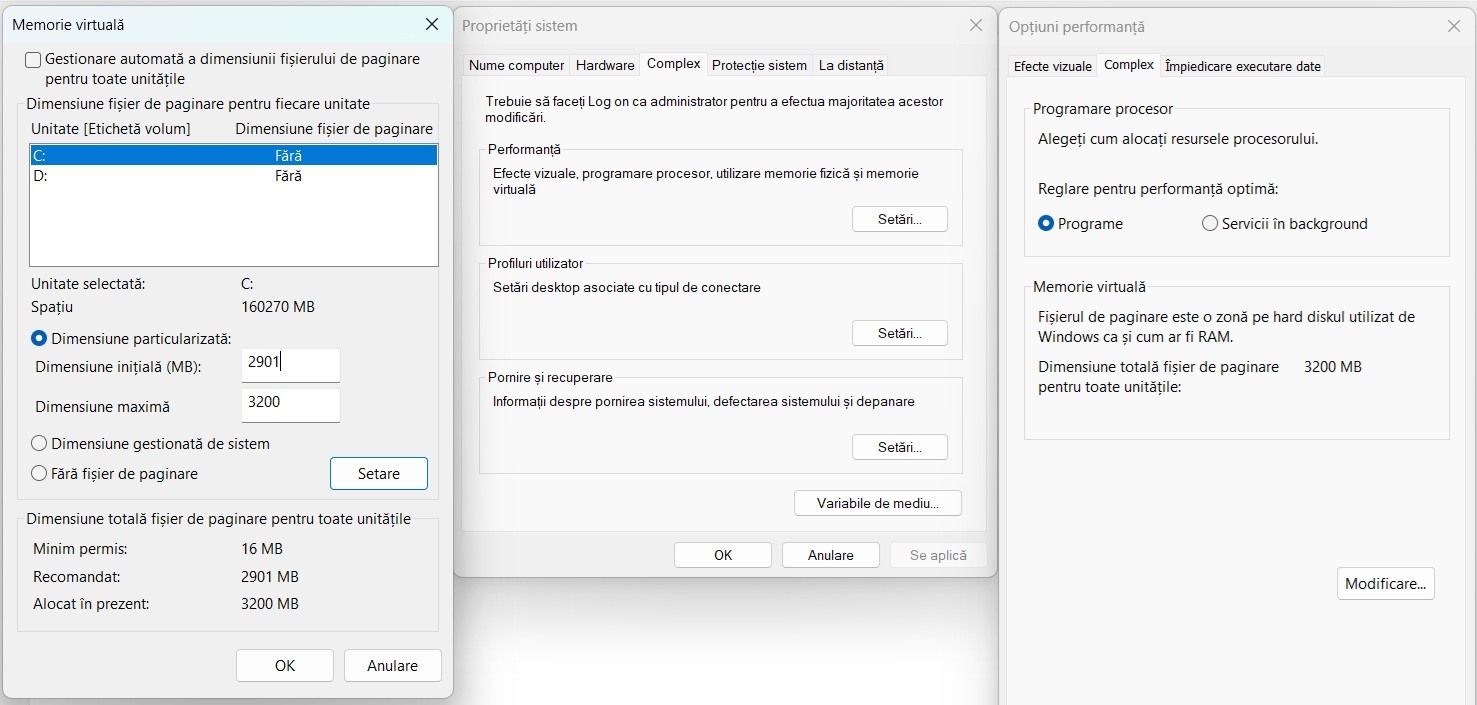Click the 160270 MB space value
Viewport: 1477px width, 705px height.
click(278, 307)
